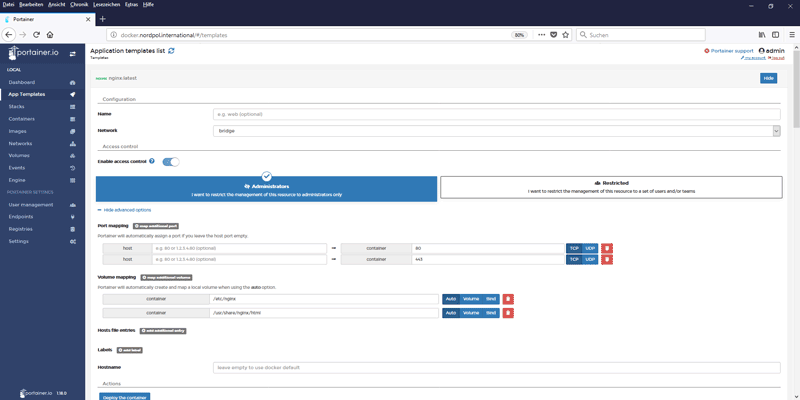The image size is (800, 400).
Task: Click the Stacks sidebar icon
Action: click(x=72, y=107)
